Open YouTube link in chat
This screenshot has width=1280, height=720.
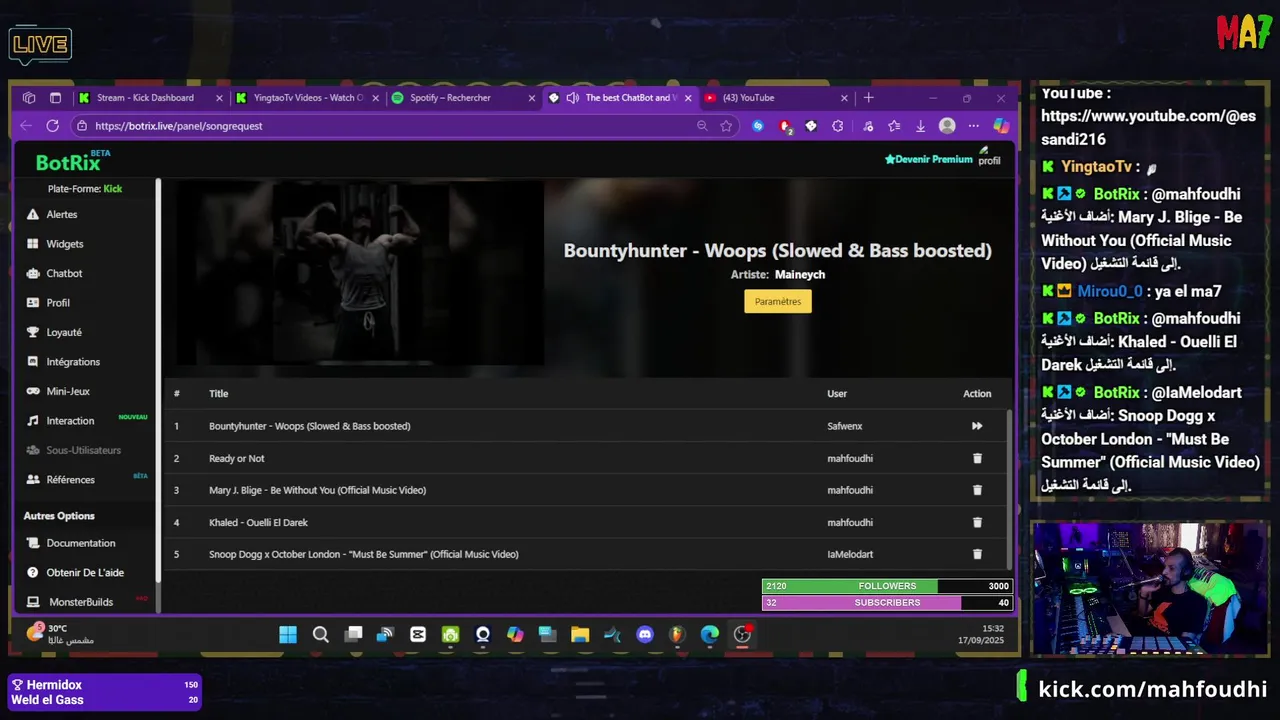[1148, 128]
